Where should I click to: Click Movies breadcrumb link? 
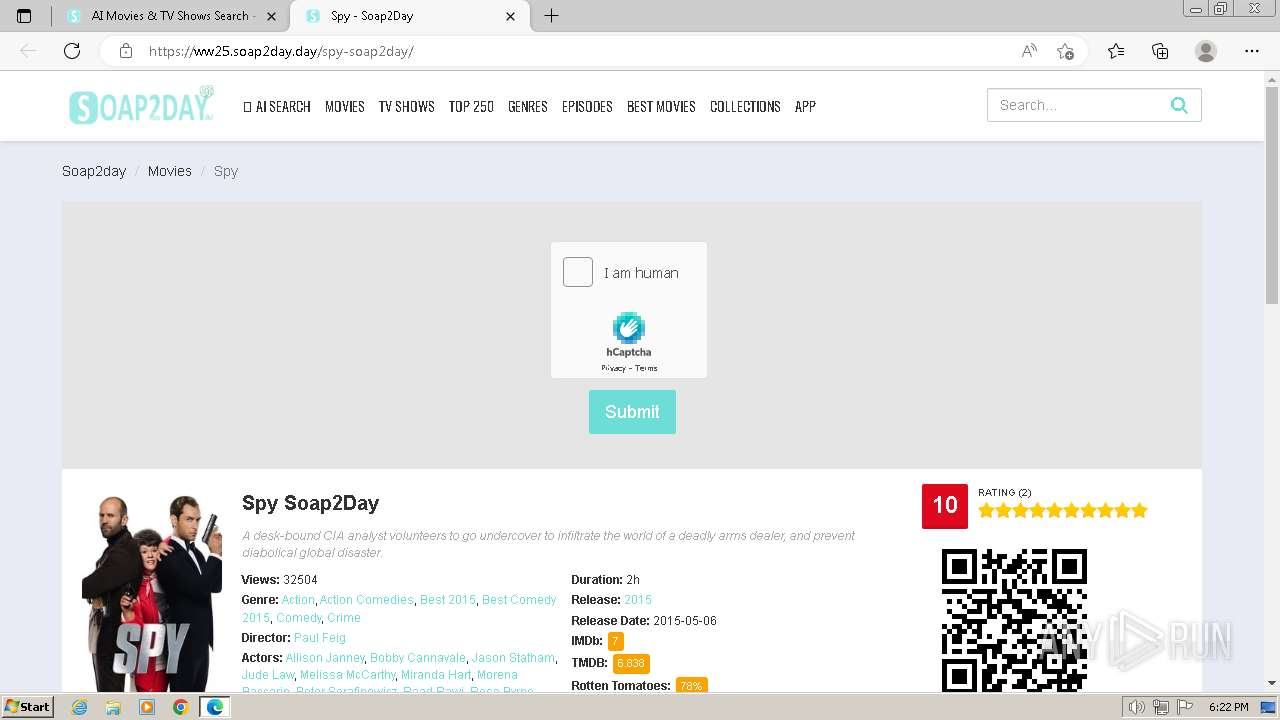(170, 171)
